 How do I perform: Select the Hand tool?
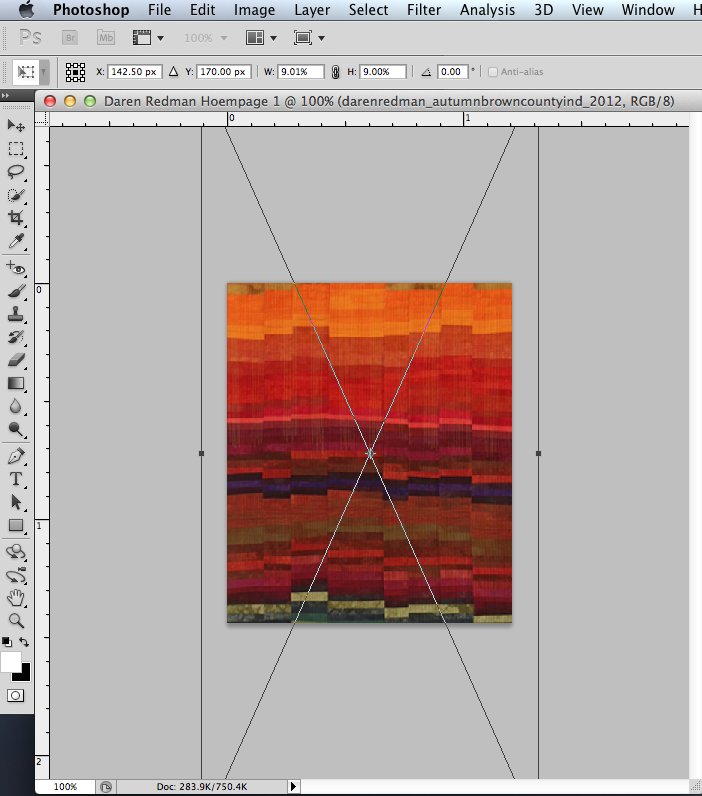(16, 598)
